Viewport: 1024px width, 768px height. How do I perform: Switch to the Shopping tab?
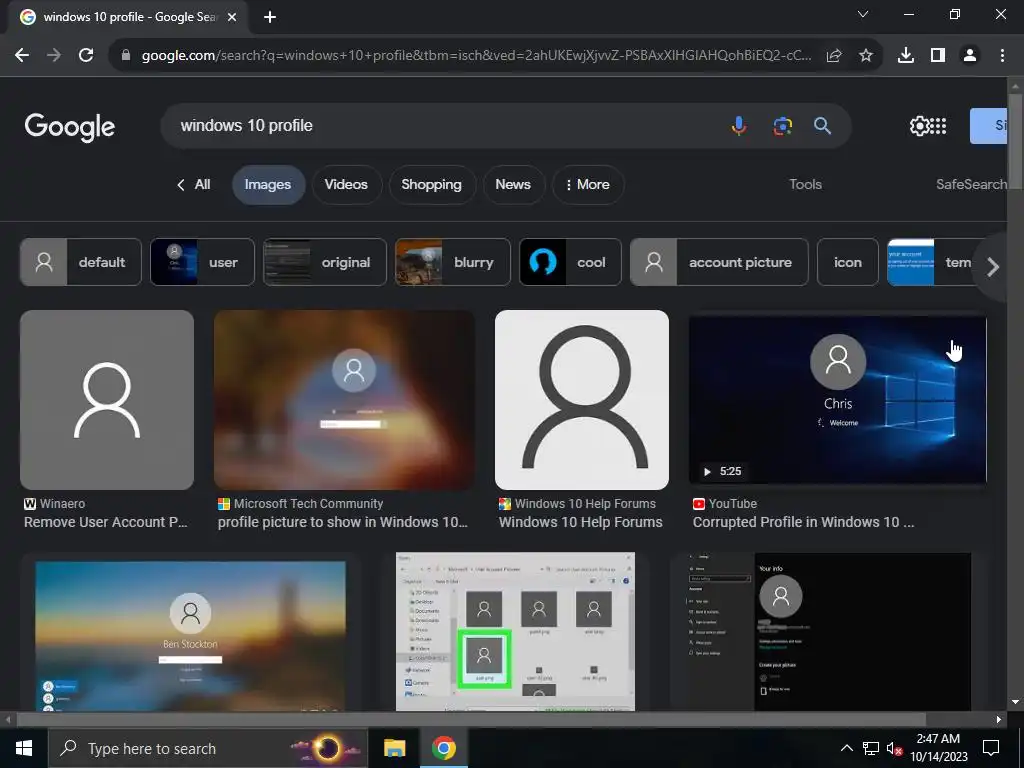pyautogui.click(x=432, y=185)
